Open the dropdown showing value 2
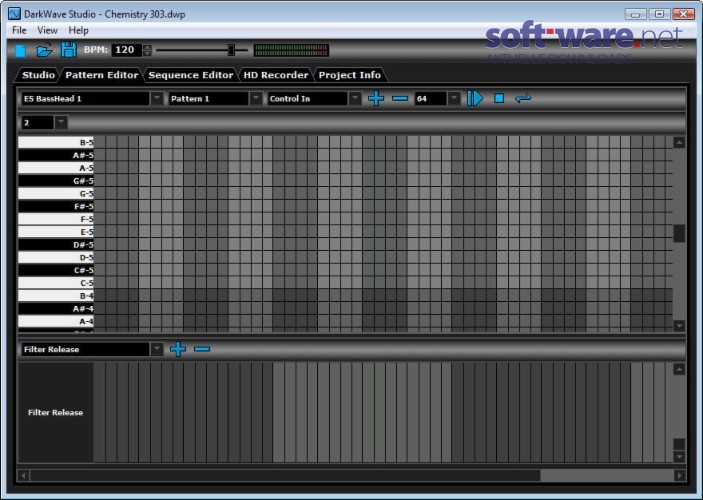 click(61, 122)
